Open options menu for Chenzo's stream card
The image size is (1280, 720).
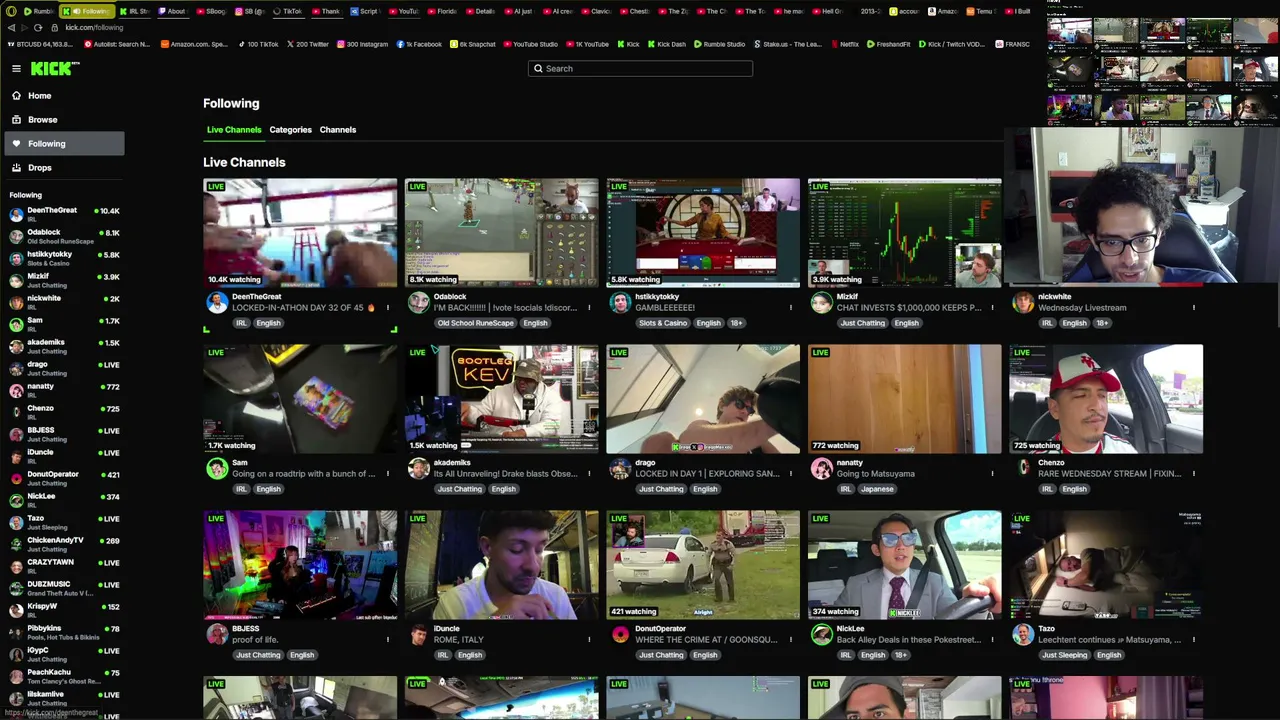(x=1194, y=474)
